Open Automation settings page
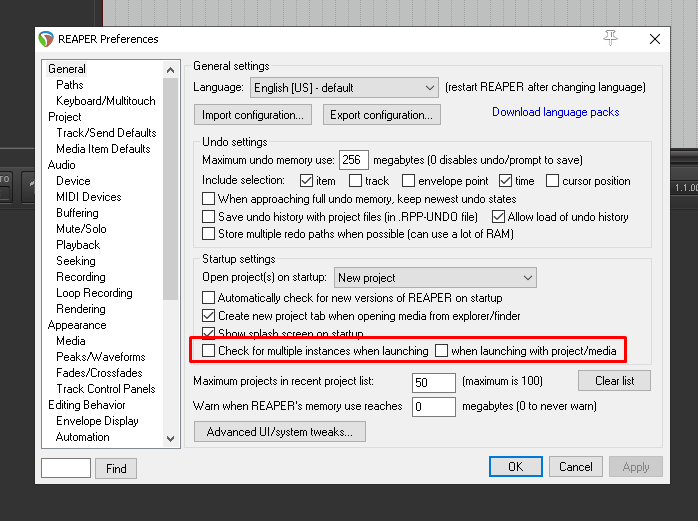 pos(82,438)
